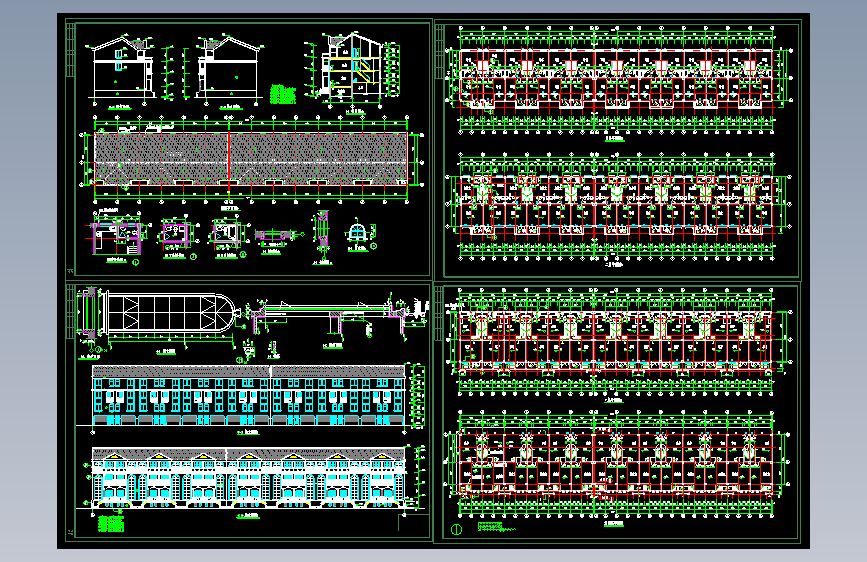Click green notes block below the front elevation
This screenshot has width=867, height=562.
click(x=111, y=524)
